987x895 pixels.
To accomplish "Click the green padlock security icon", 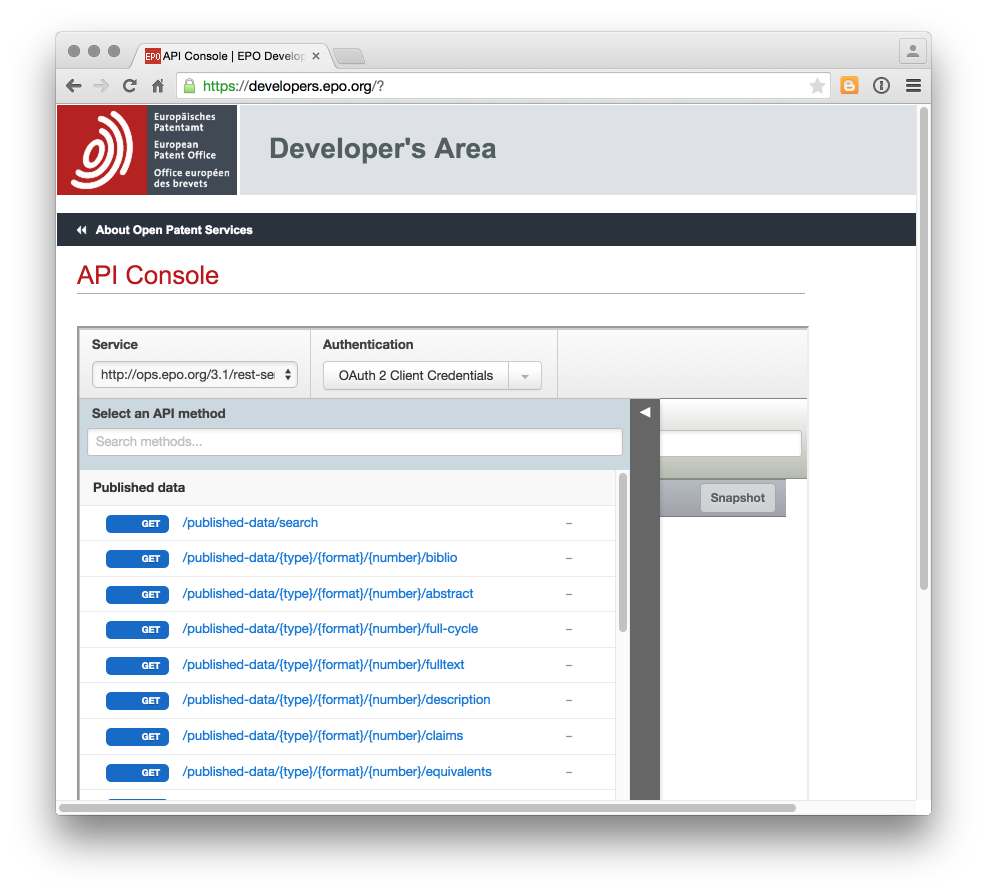I will (189, 86).
